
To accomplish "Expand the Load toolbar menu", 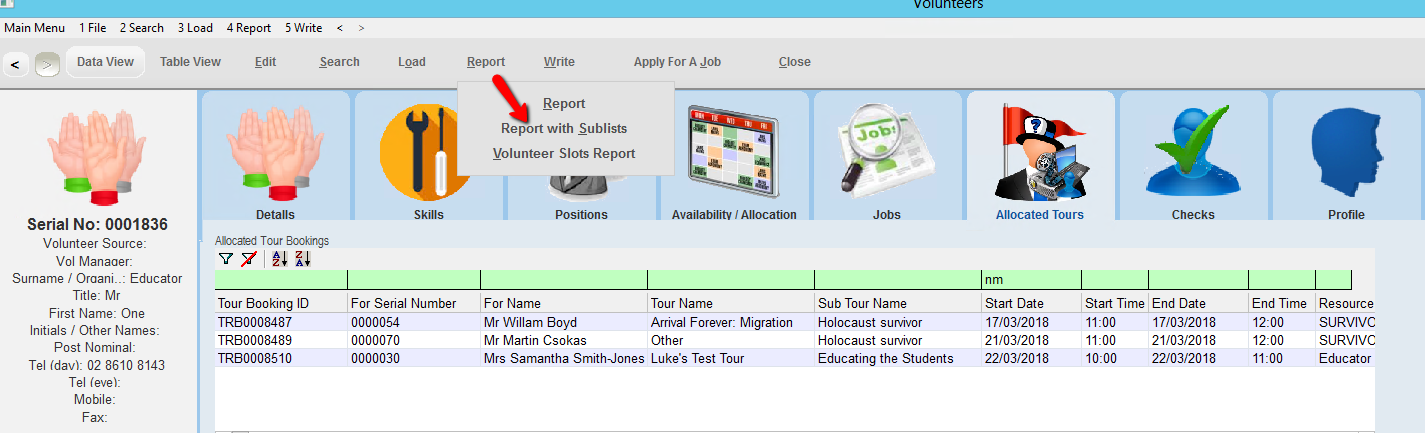I will 411,62.
